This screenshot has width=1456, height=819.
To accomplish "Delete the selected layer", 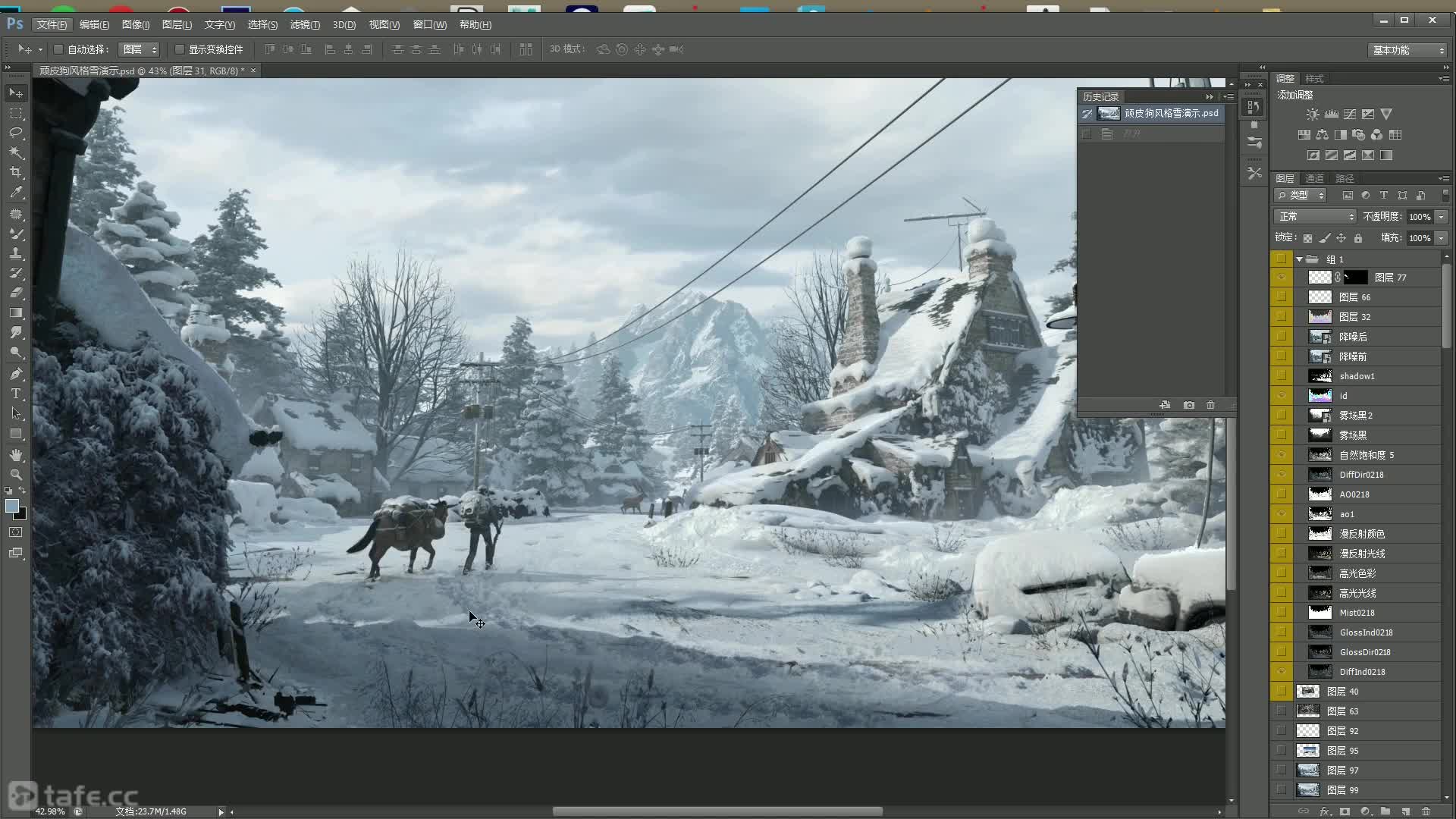I will coord(1426,811).
